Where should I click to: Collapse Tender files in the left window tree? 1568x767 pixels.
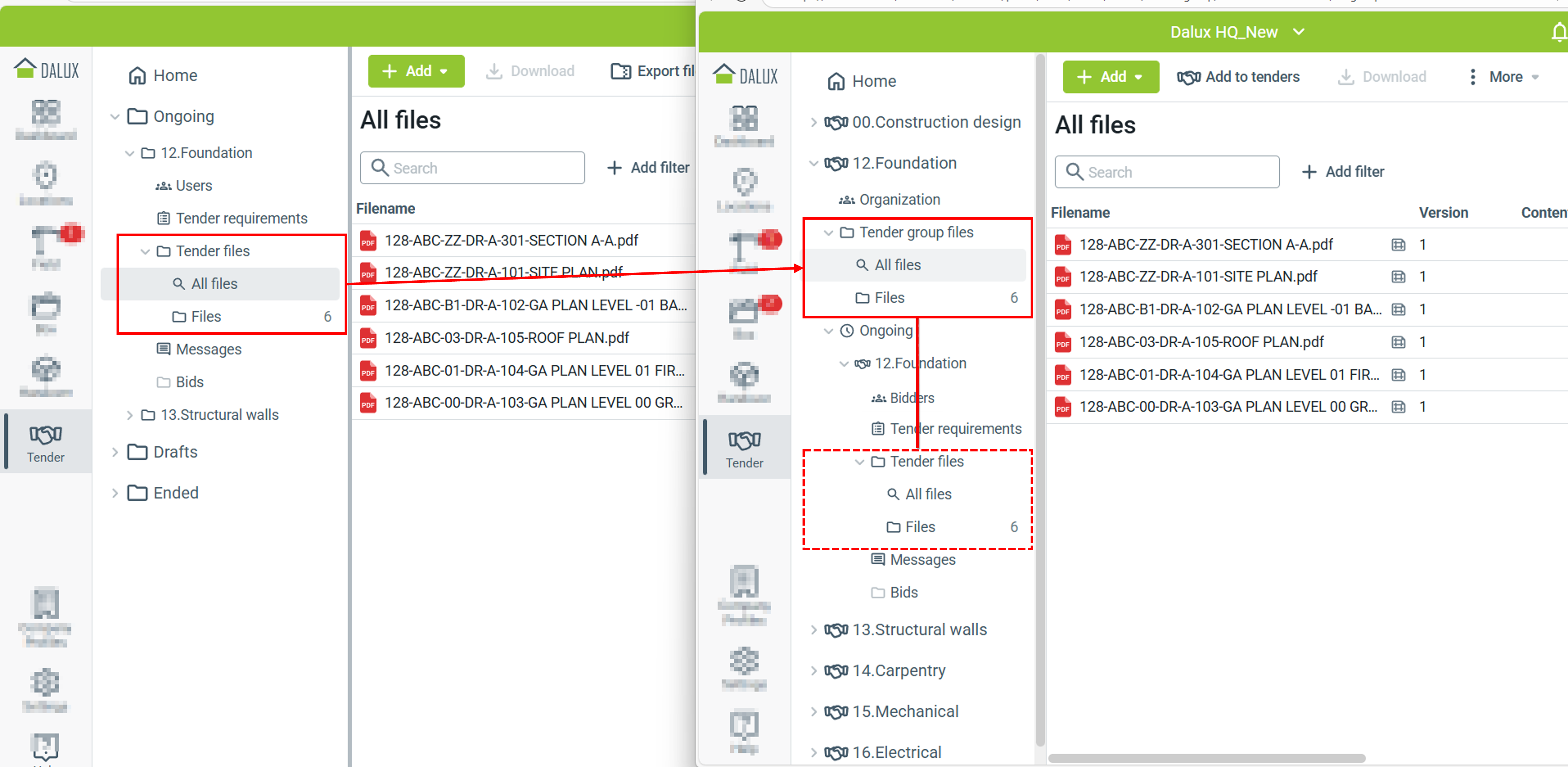point(145,251)
